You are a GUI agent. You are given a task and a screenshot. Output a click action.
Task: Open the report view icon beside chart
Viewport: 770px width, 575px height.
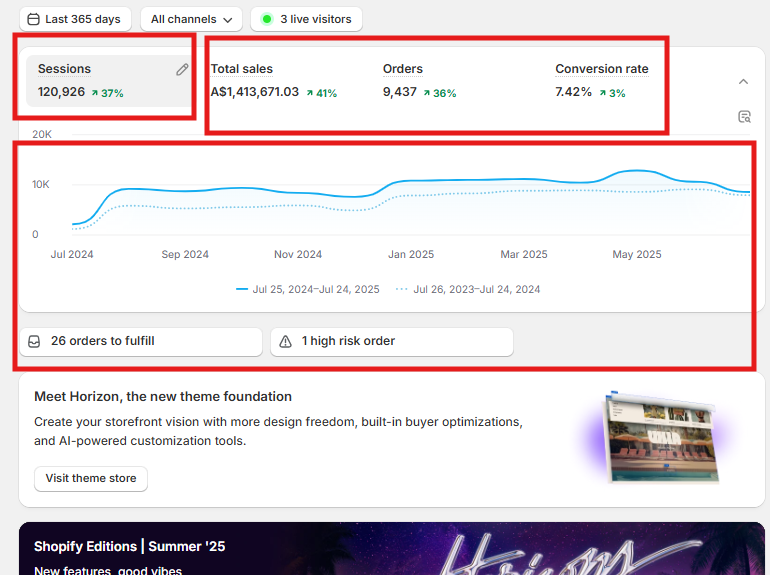click(744, 117)
